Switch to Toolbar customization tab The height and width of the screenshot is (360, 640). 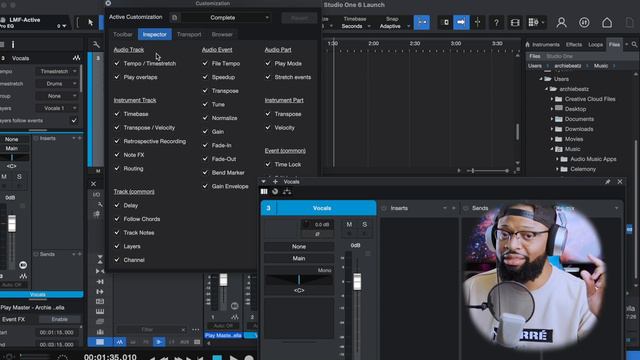123,34
